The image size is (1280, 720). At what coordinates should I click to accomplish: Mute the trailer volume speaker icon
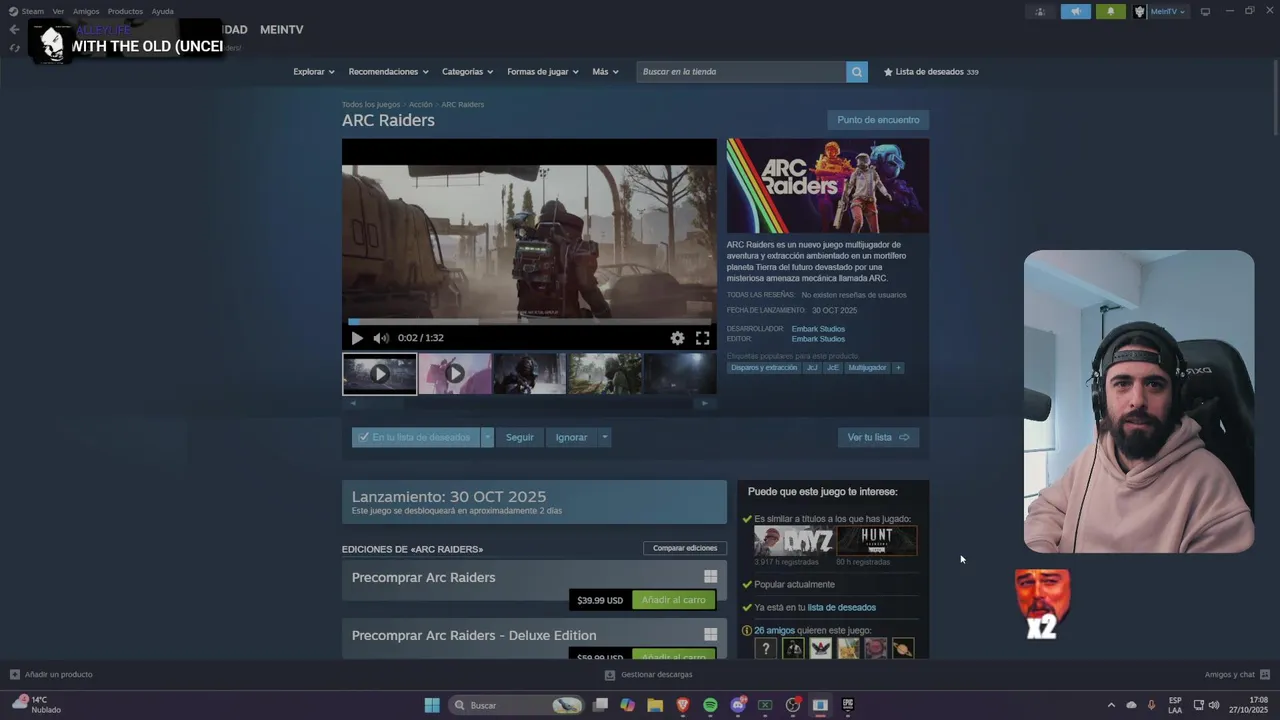[381, 338]
